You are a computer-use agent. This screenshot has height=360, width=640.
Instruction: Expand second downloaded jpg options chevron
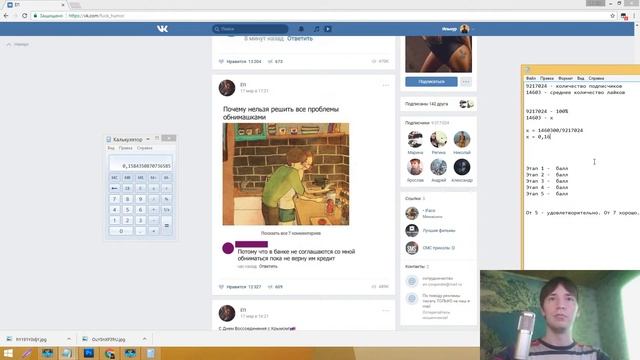tap(144, 339)
